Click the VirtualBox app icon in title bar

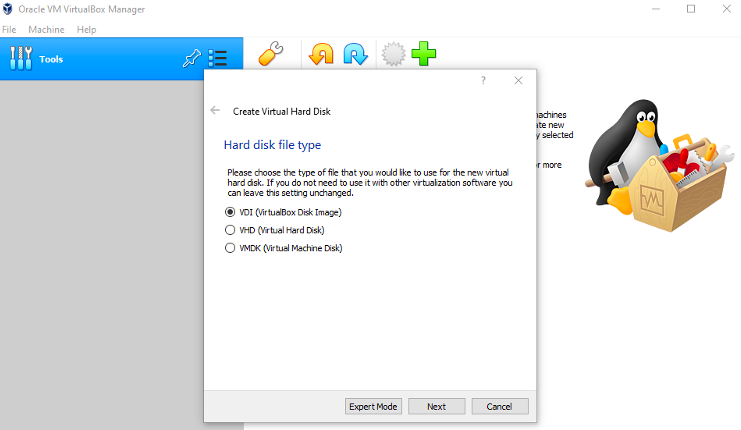point(8,9)
